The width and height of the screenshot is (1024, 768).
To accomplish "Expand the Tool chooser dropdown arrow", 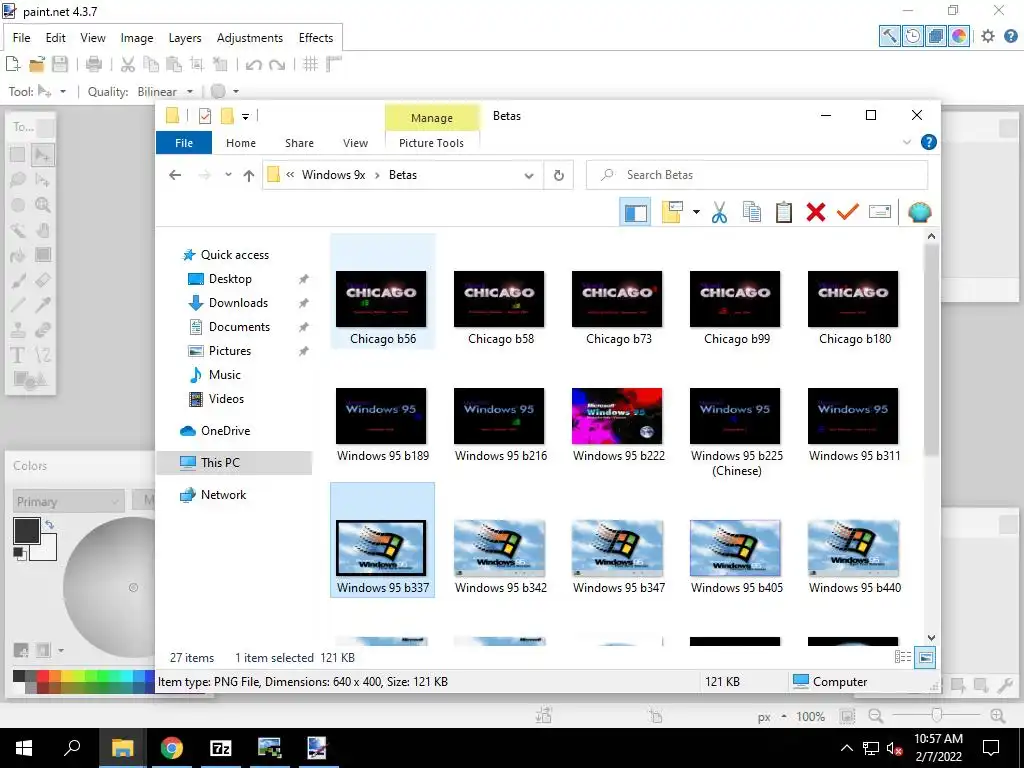I will coord(63,91).
